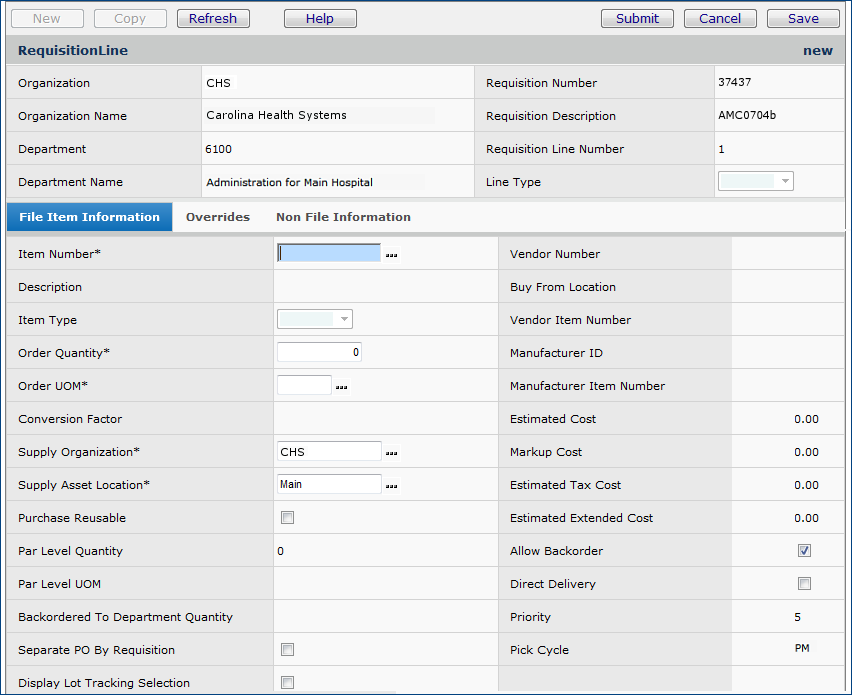The height and width of the screenshot is (695, 852).
Task: Select the File Item Information tab
Action: [89, 217]
